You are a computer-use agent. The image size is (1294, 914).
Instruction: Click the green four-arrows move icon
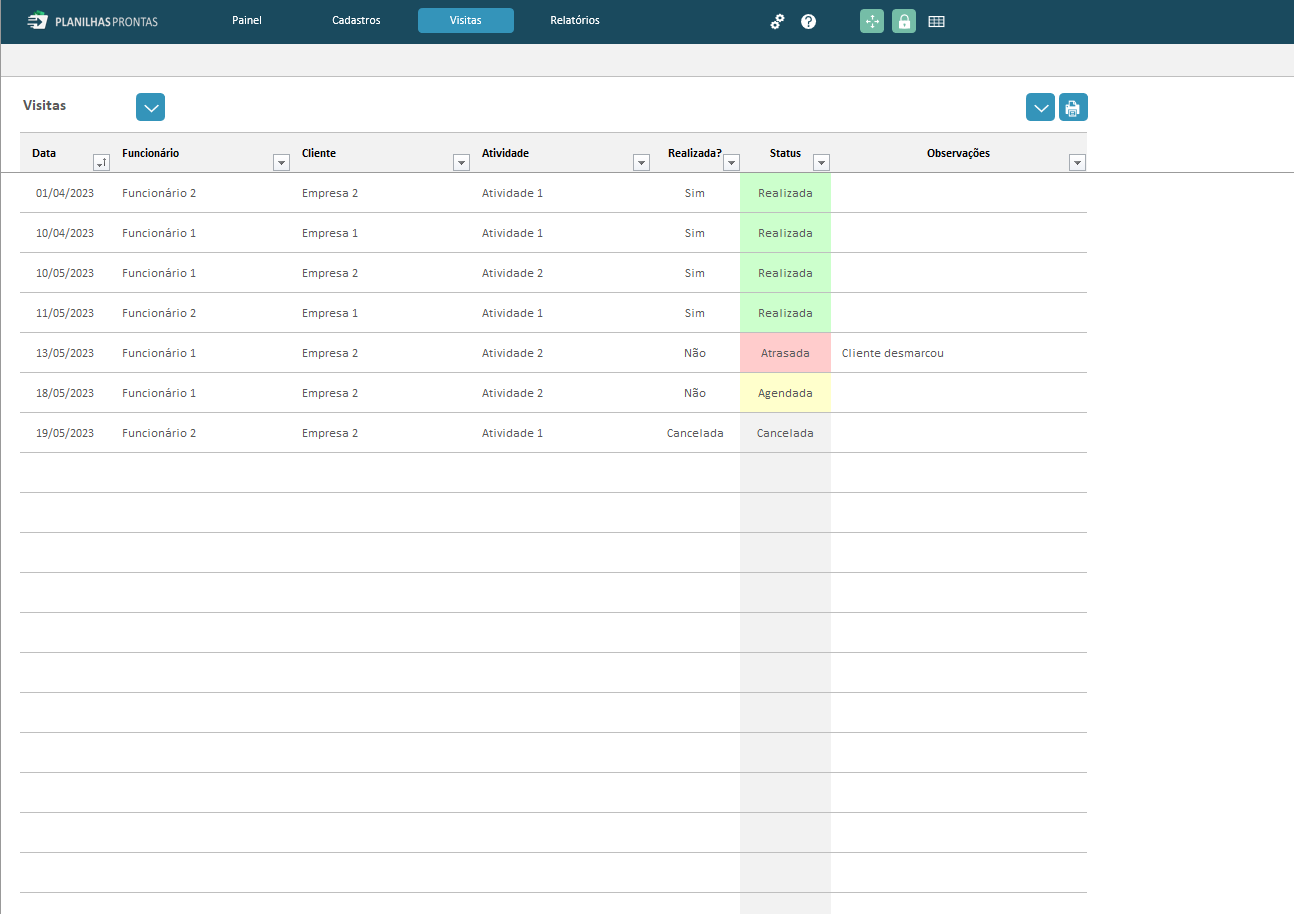872,21
